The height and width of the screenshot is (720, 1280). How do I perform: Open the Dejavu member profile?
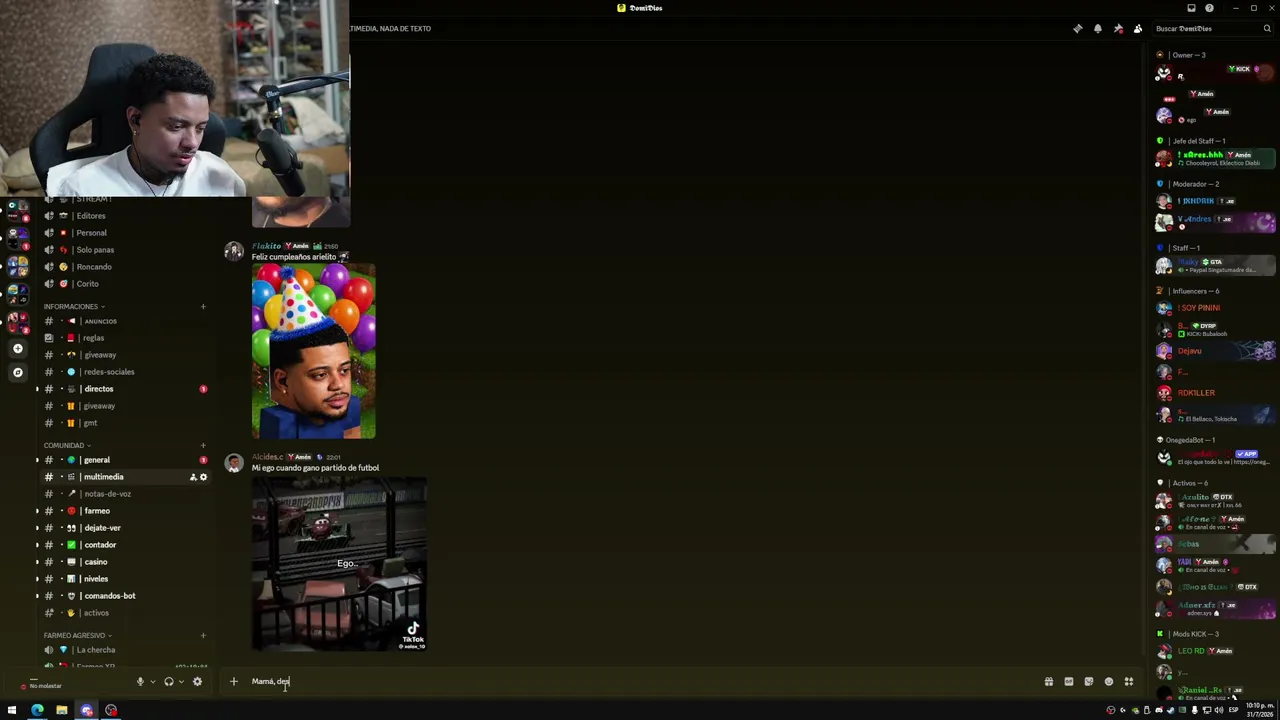[x=1215, y=351]
